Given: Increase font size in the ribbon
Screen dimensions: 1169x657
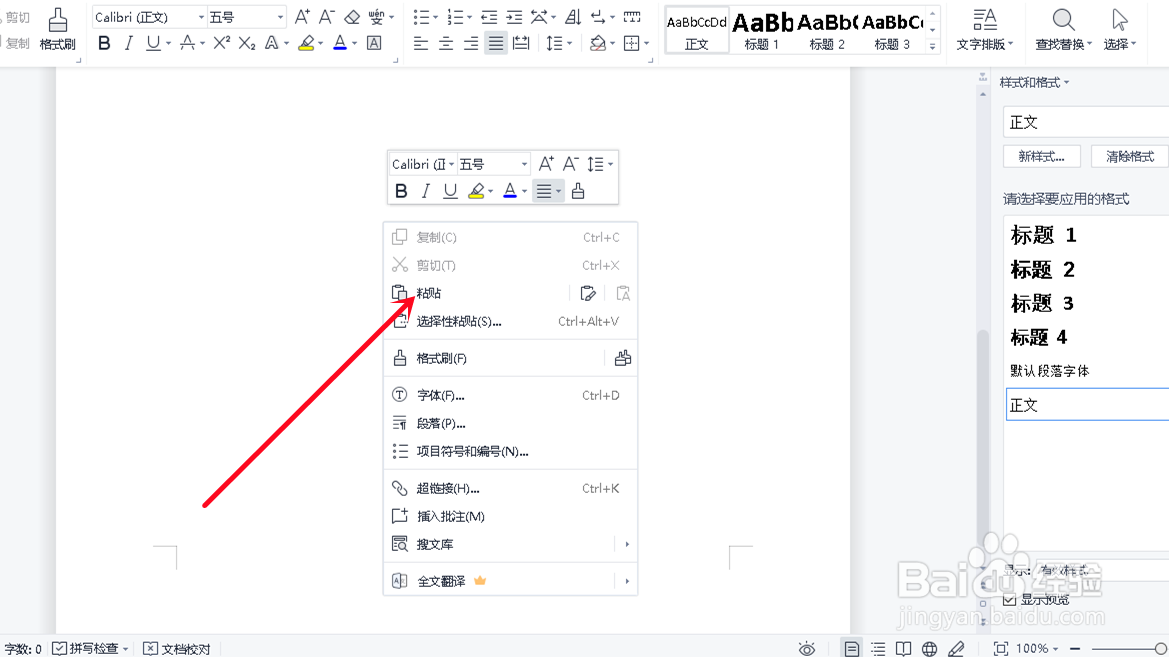Looking at the screenshot, I should pyautogui.click(x=302, y=16).
